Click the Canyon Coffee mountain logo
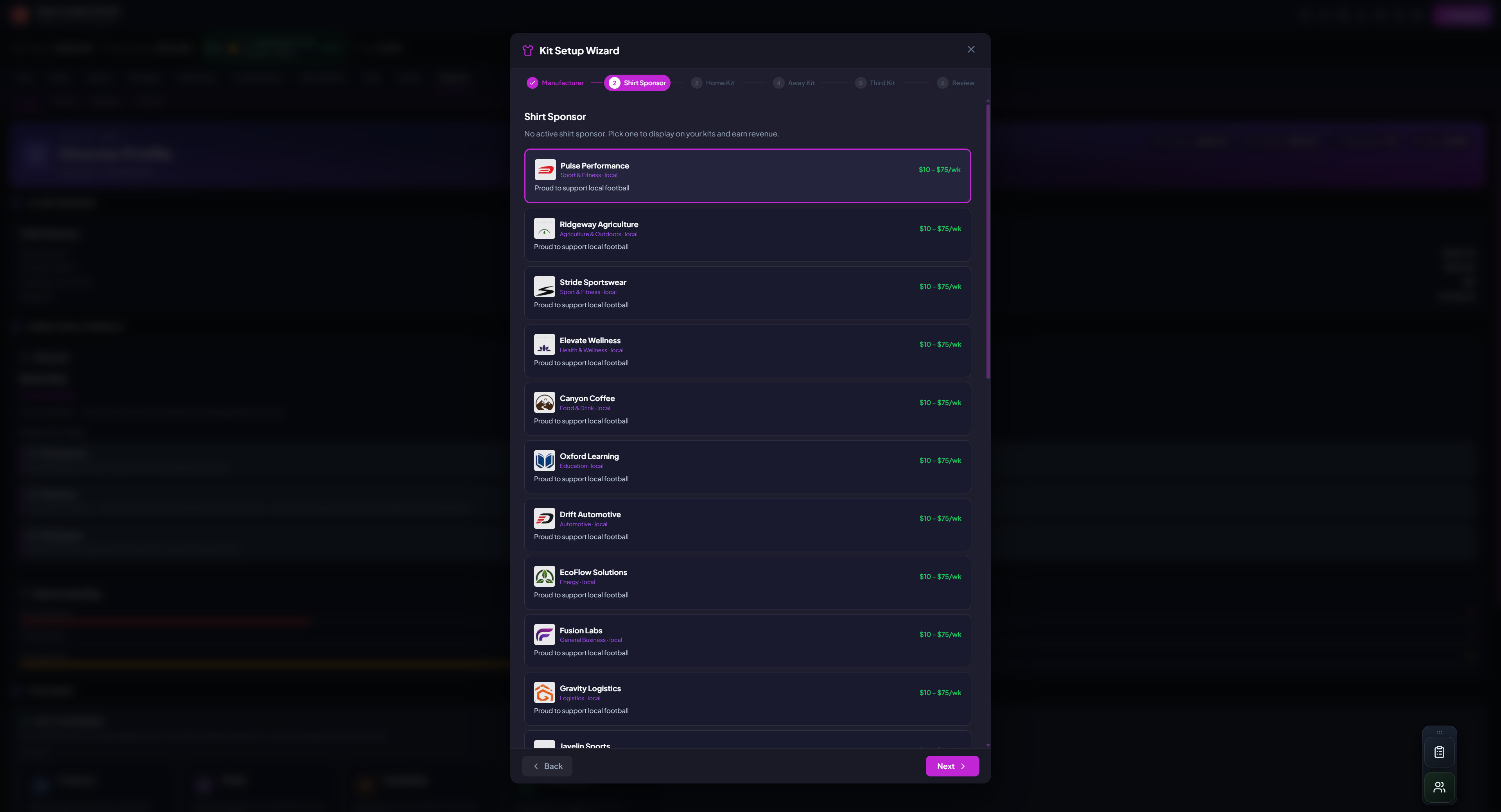Image resolution: width=1501 pixels, height=812 pixels. (x=544, y=403)
